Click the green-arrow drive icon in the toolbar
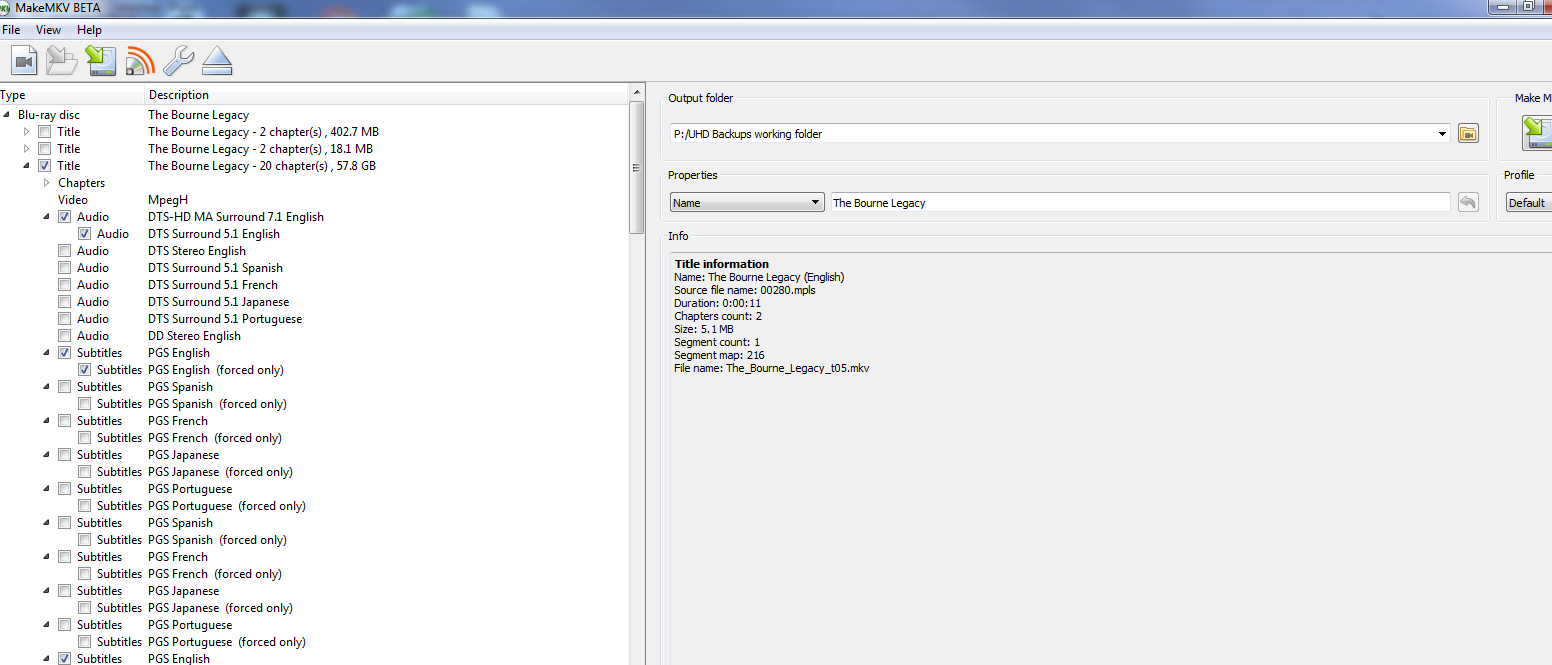Image resolution: width=1552 pixels, height=665 pixels. point(101,61)
